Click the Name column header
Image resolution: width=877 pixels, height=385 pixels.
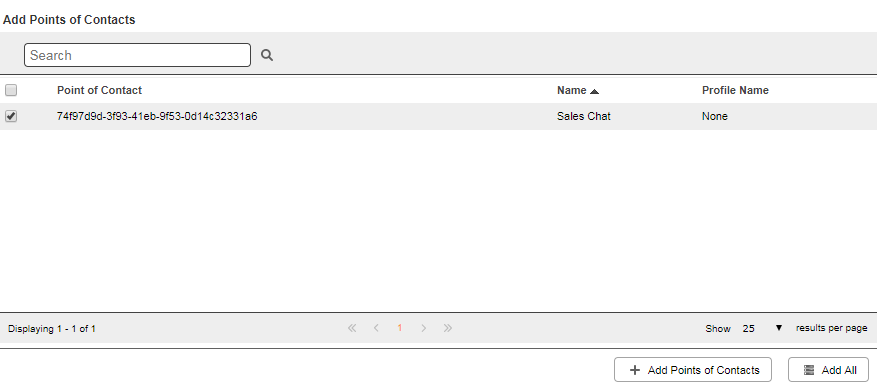click(572, 90)
